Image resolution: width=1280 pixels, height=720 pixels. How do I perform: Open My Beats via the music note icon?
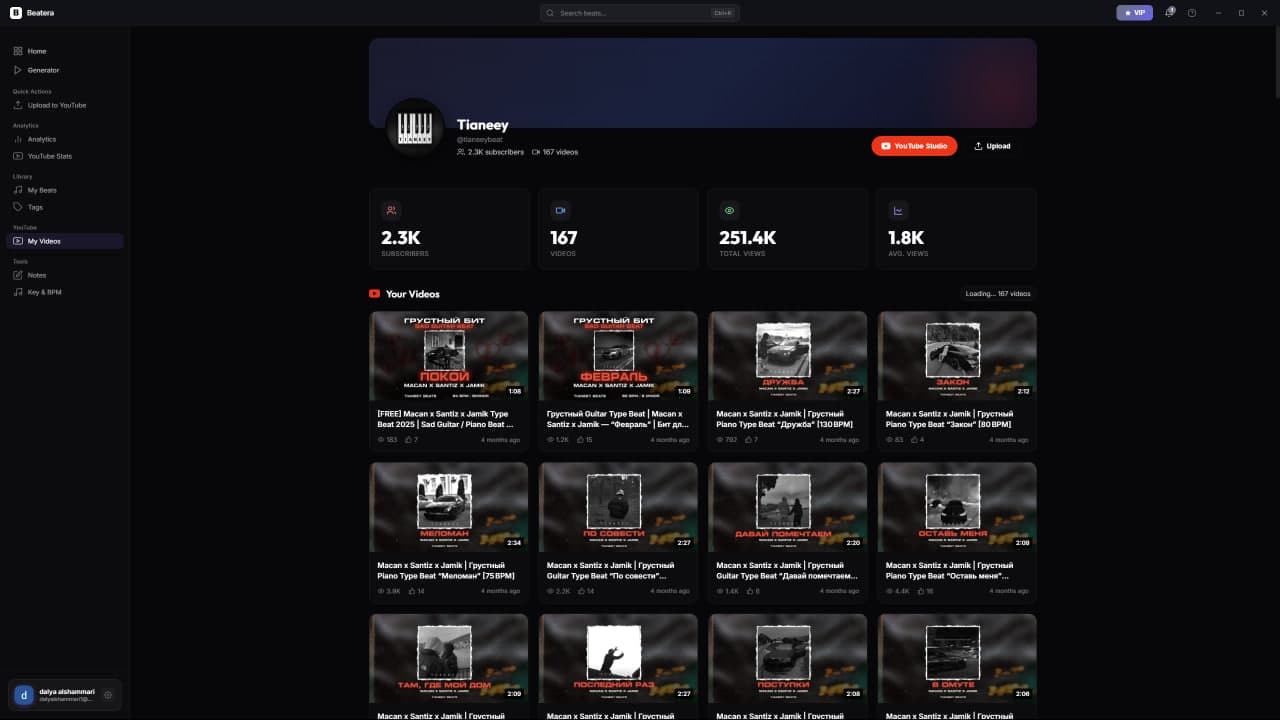pos(18,190)
